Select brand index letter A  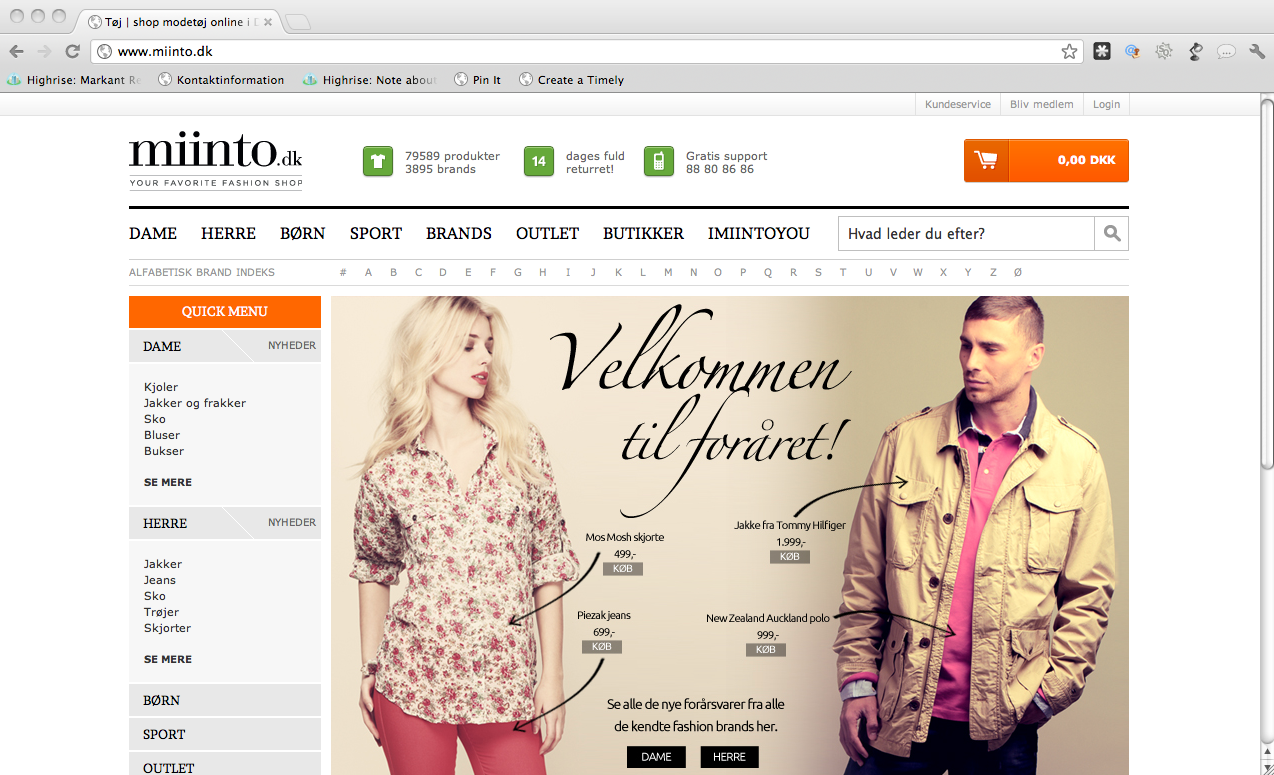point(368,272)
